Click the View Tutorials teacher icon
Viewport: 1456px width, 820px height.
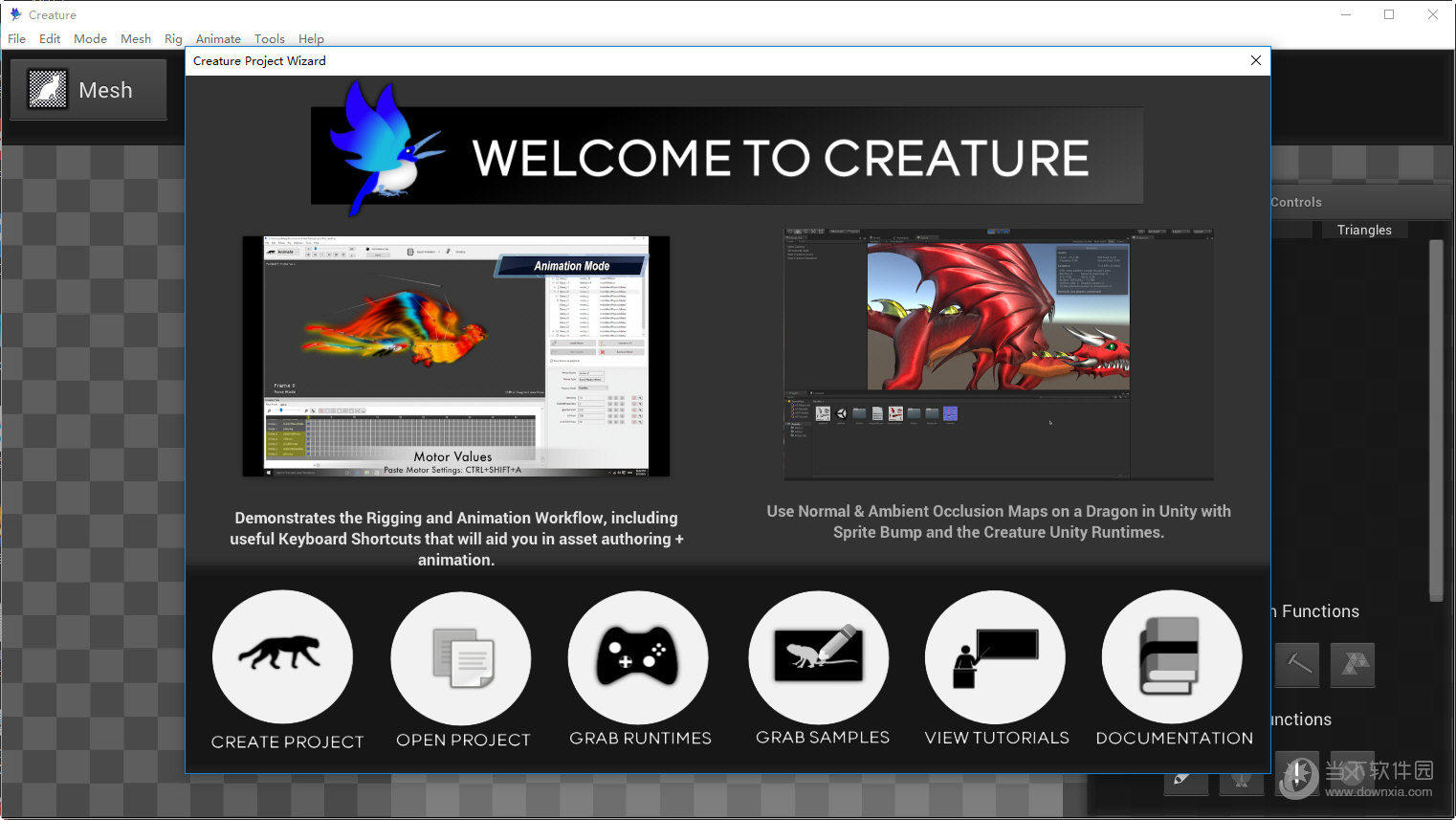995,658
